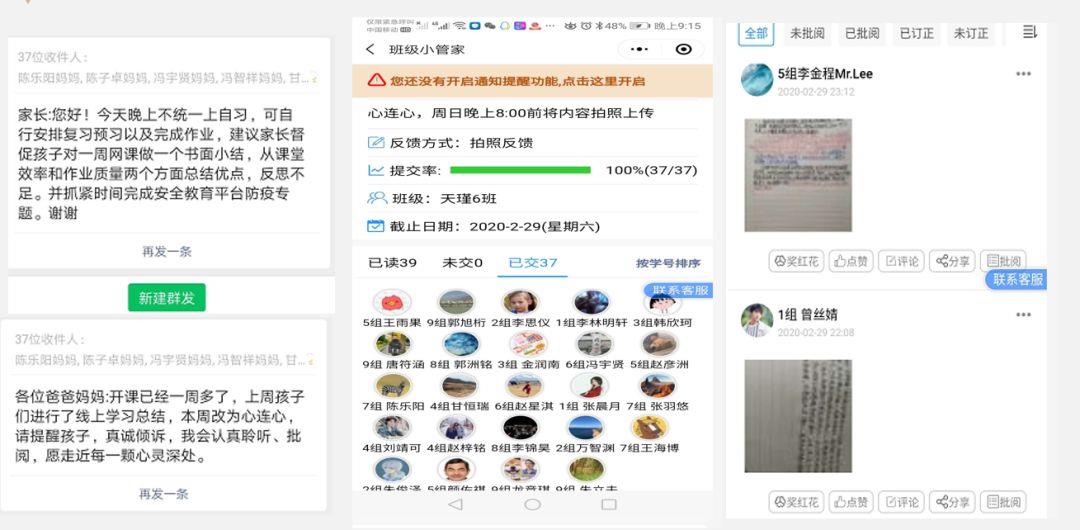
Task: Tap 批阅 on 1组 曾丝婧 post
Action: point(1003,502)
